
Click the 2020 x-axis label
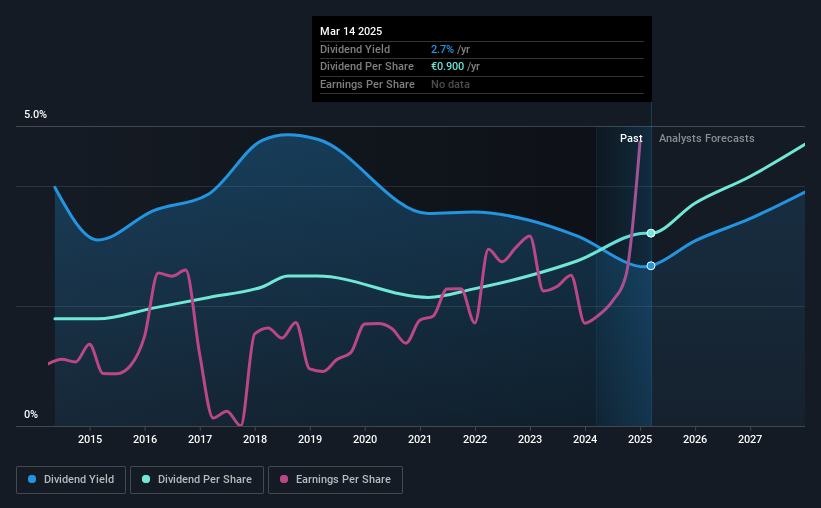tap(365, 439)
